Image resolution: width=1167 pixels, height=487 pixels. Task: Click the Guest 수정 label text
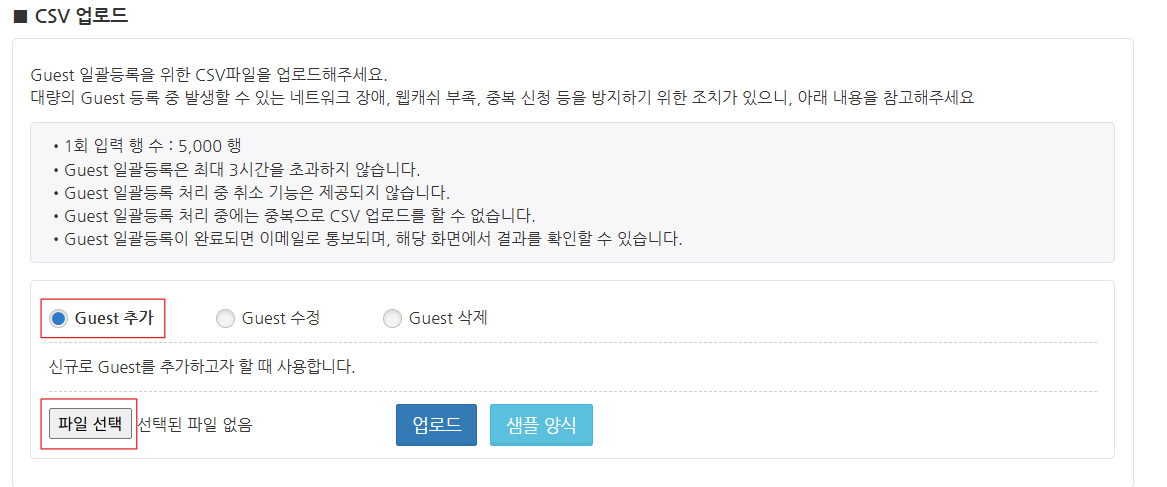281,319
